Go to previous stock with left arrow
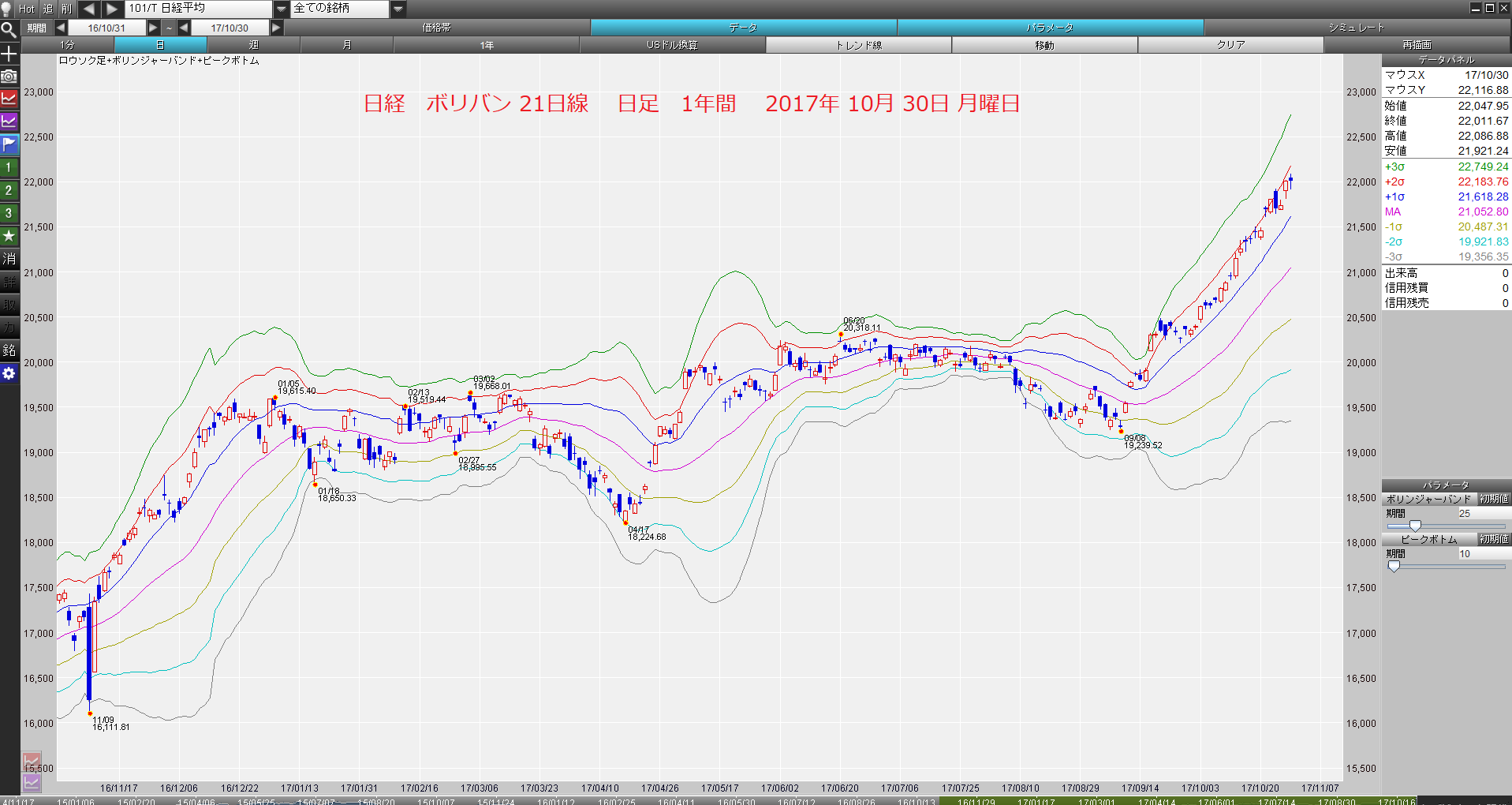 click(x=88, y=9)
